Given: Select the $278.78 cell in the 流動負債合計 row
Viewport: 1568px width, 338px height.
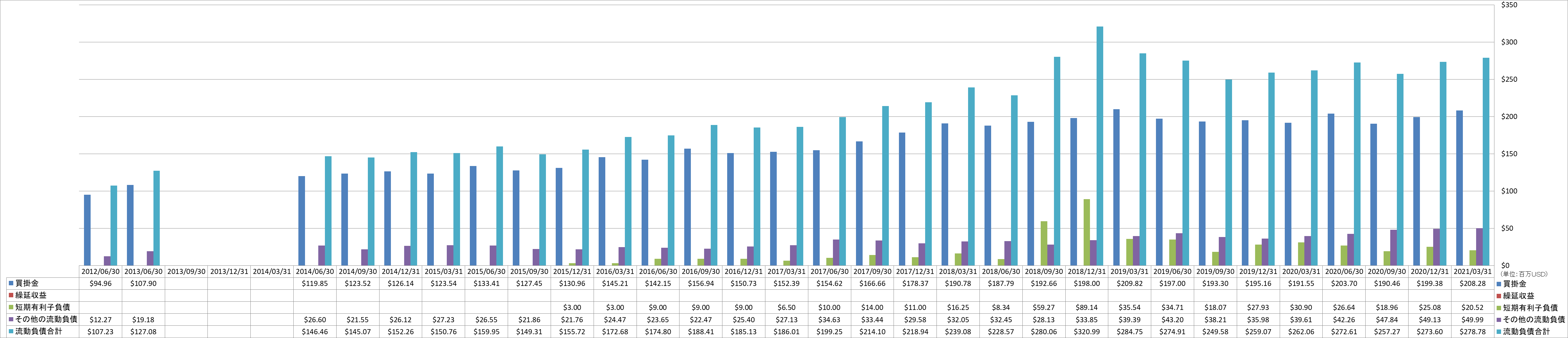Looking at the screenshot, I should 1472,331.
